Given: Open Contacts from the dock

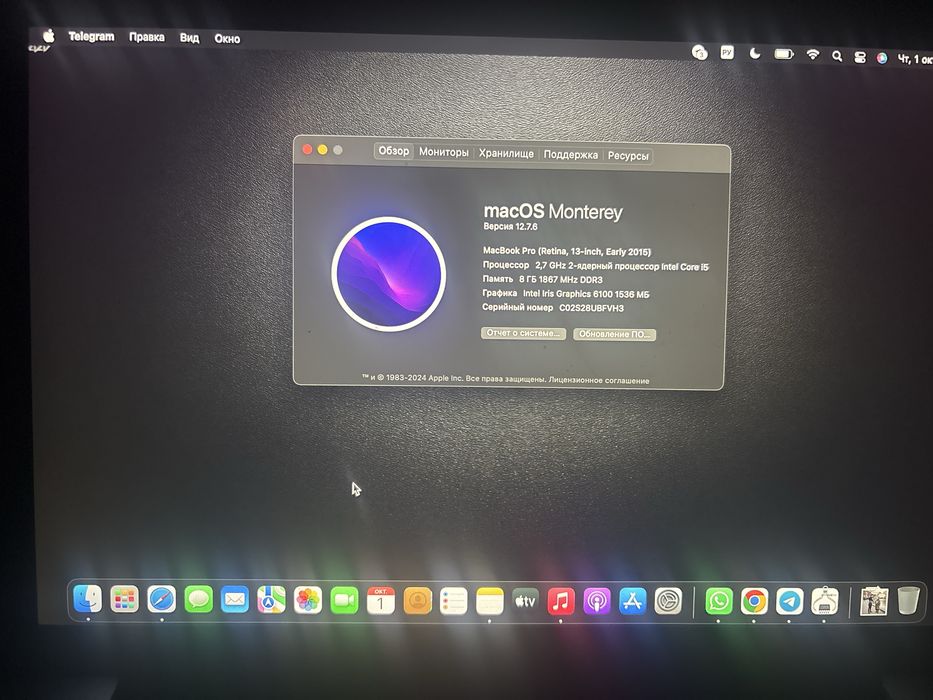Looking at the screenshot, I should [x=418, y=601].
